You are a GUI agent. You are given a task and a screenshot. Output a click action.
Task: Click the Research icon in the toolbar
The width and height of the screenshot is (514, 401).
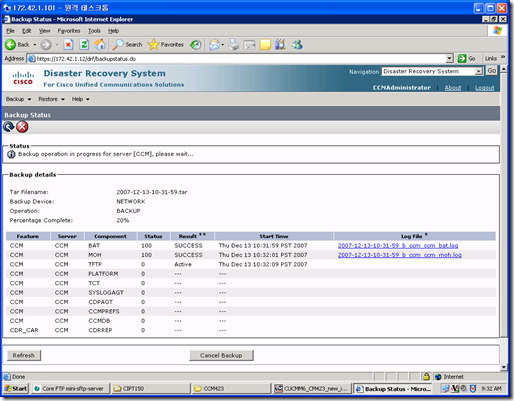(280, 44)
